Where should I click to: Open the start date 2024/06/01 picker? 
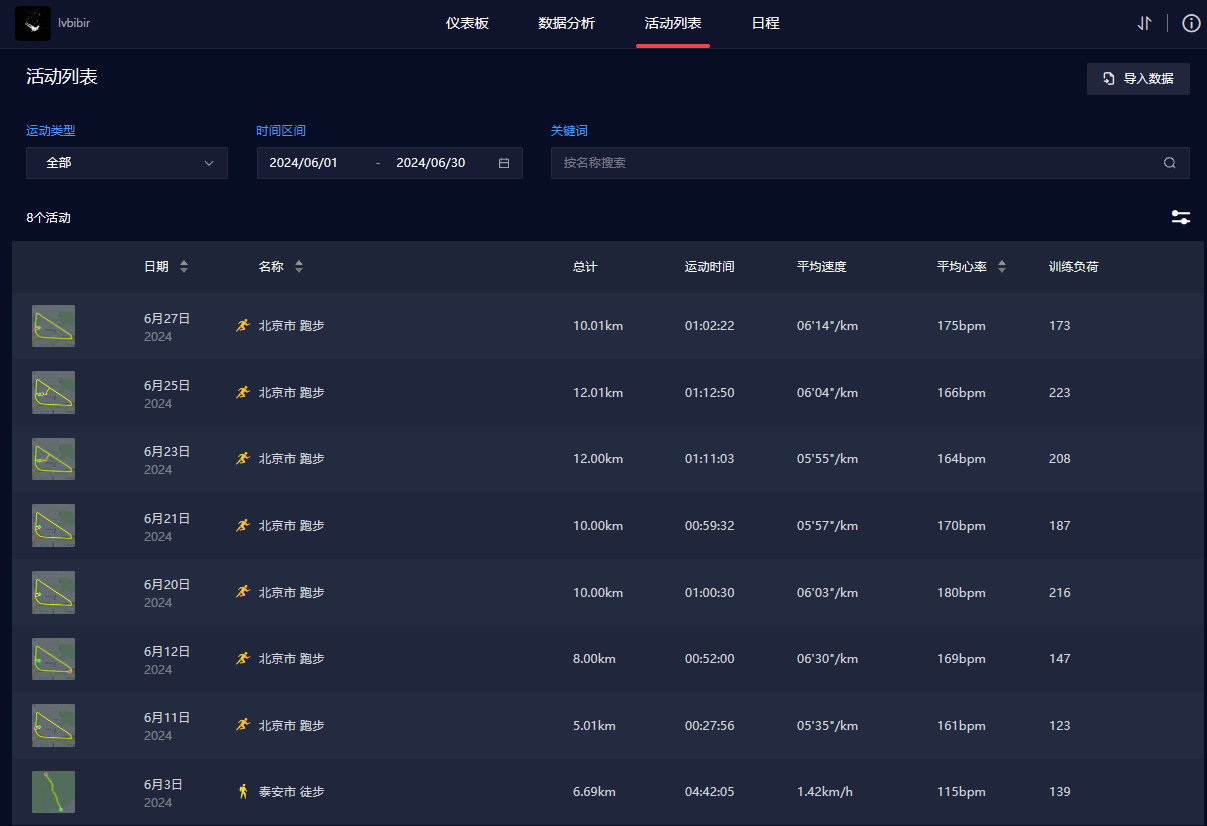pyautogui.click(x=304, y=163)
